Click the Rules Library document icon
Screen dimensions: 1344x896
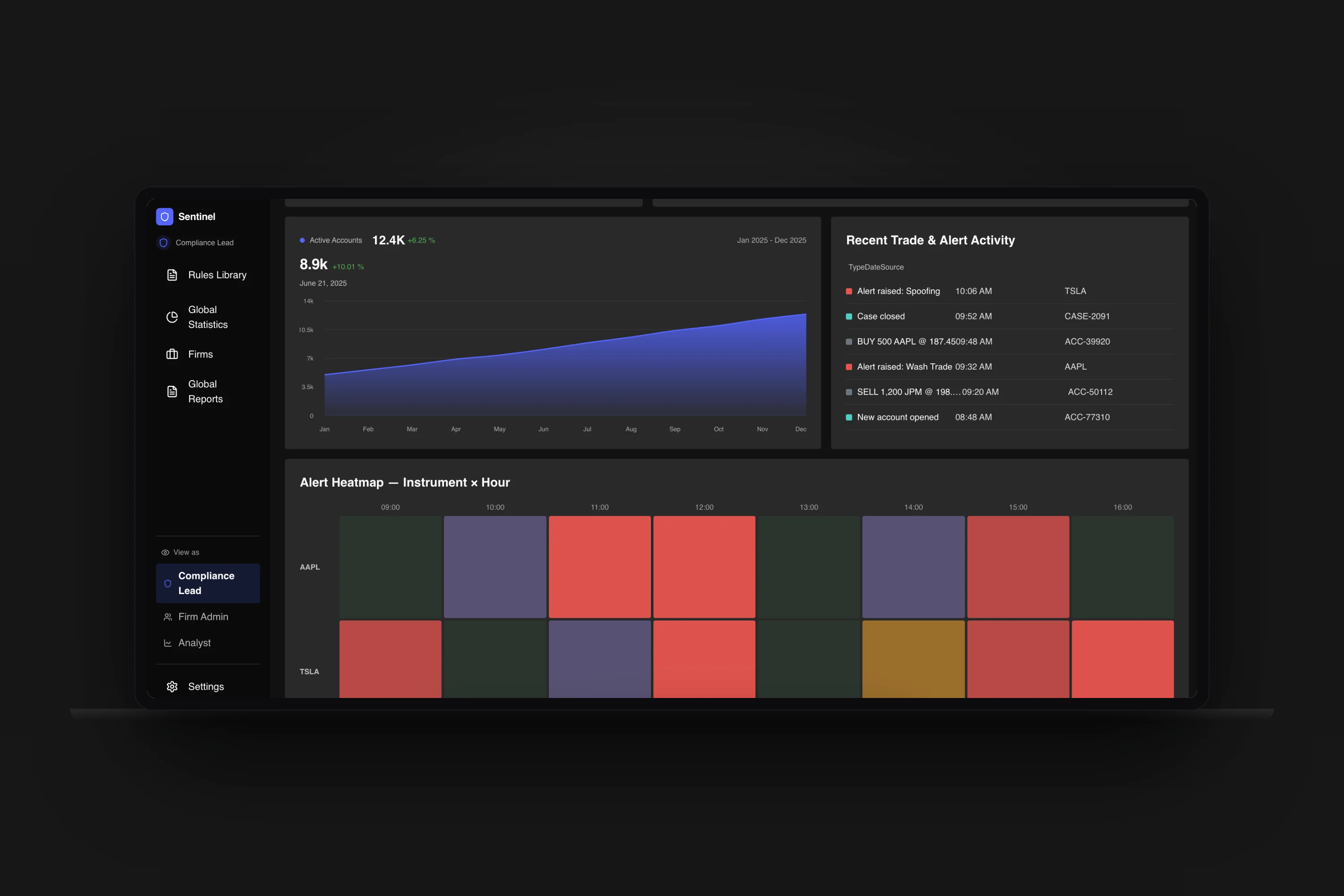pos(172,275)
